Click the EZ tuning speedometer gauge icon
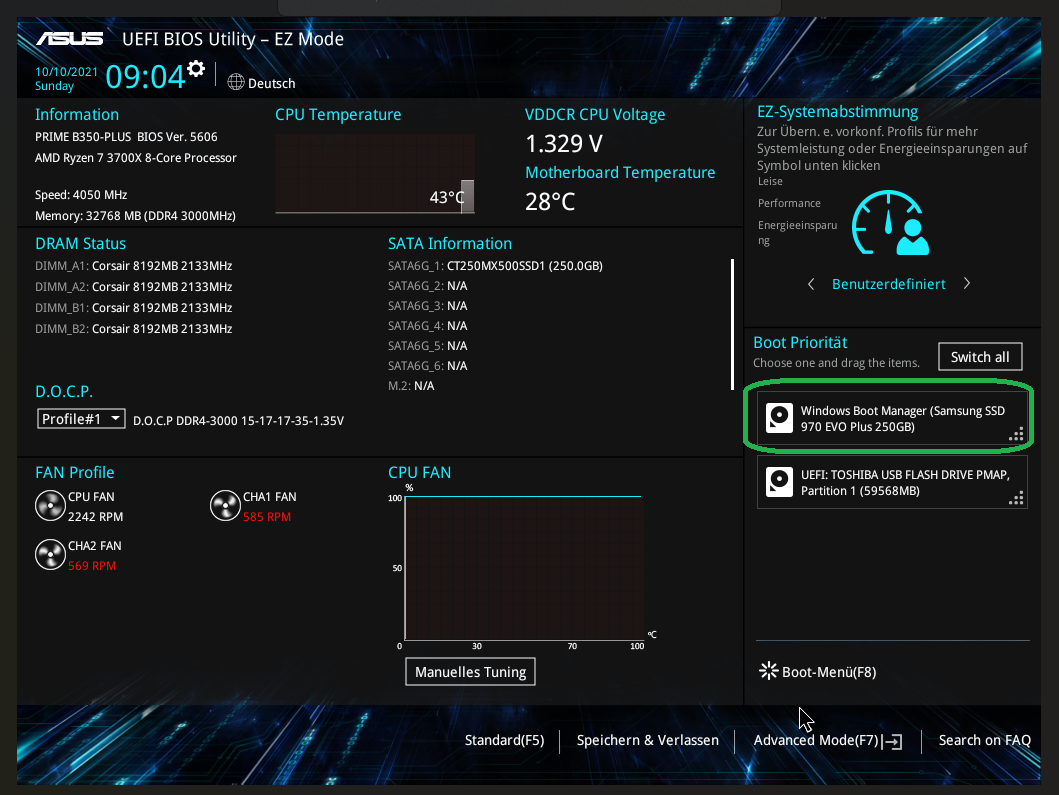 [890, 222]
